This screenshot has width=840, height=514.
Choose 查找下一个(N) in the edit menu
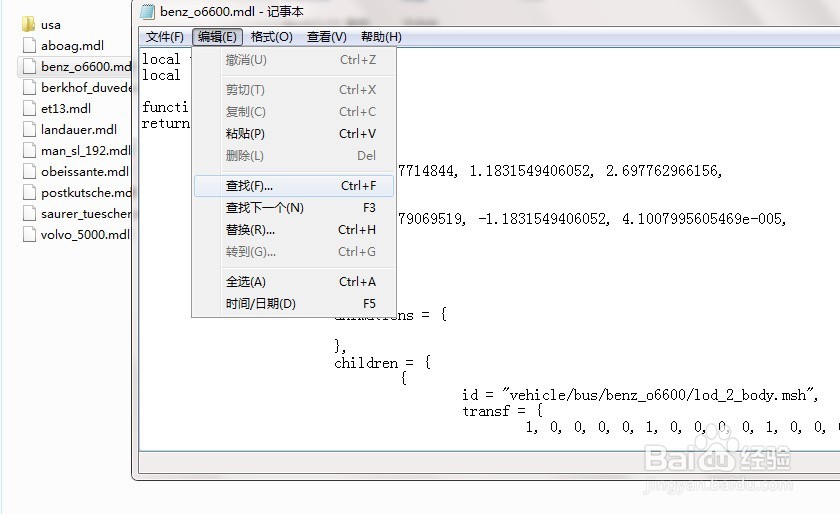[294, 207]
